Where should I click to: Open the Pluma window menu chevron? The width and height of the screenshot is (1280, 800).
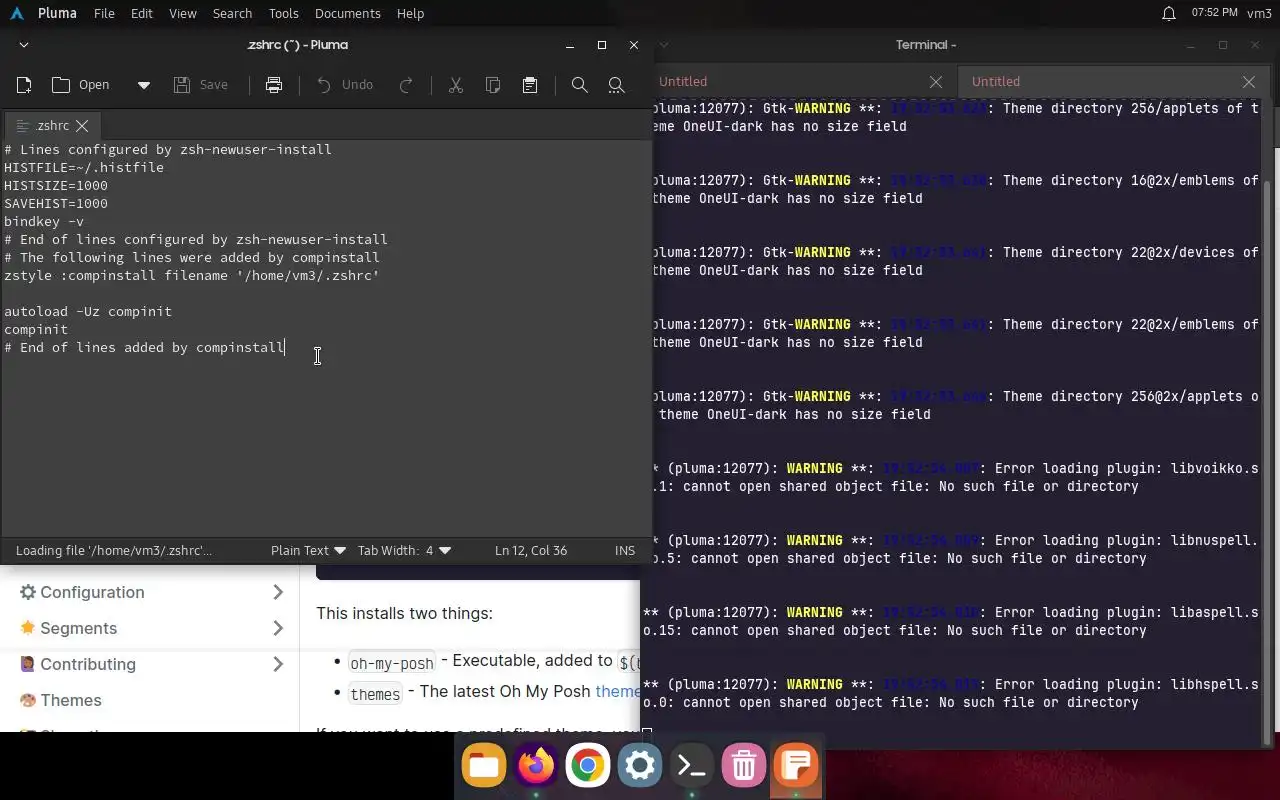pyautogui.click(x=24, y=45)
